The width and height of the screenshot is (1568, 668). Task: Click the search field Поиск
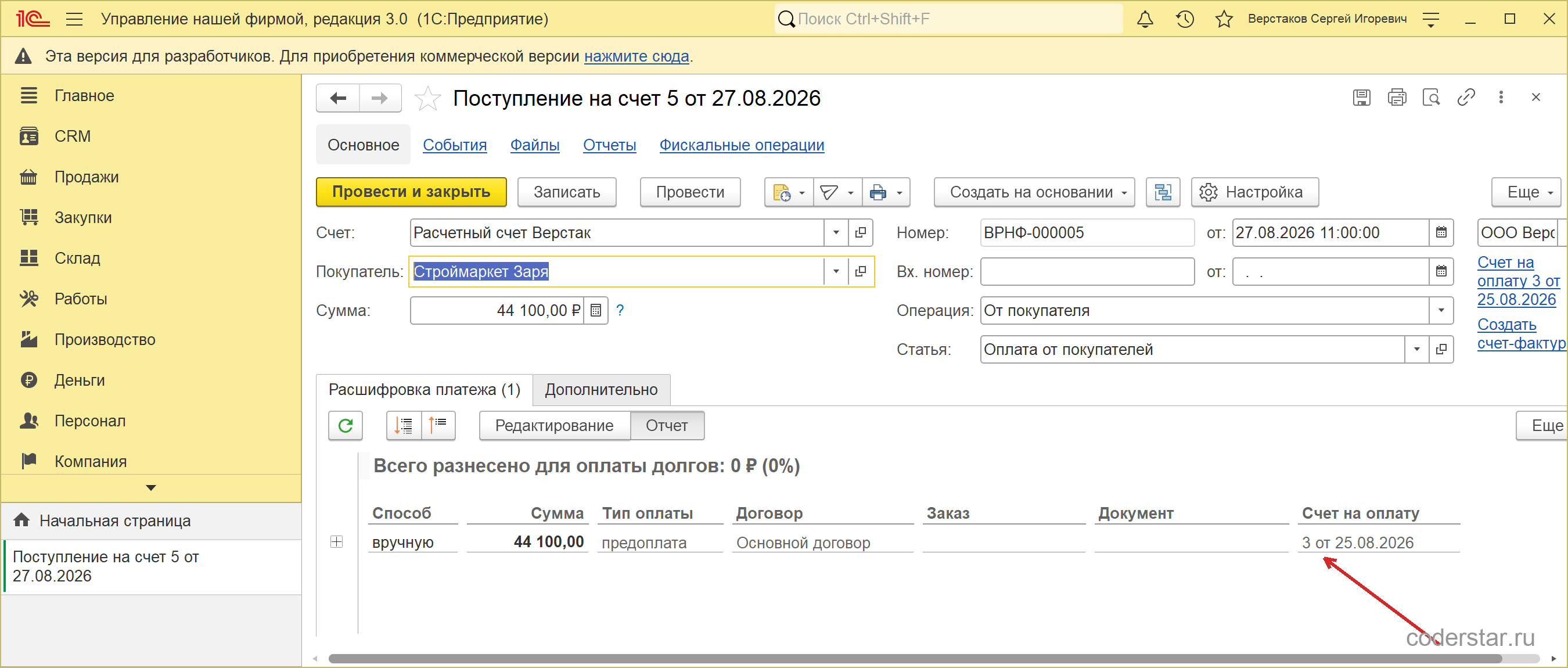948,19
